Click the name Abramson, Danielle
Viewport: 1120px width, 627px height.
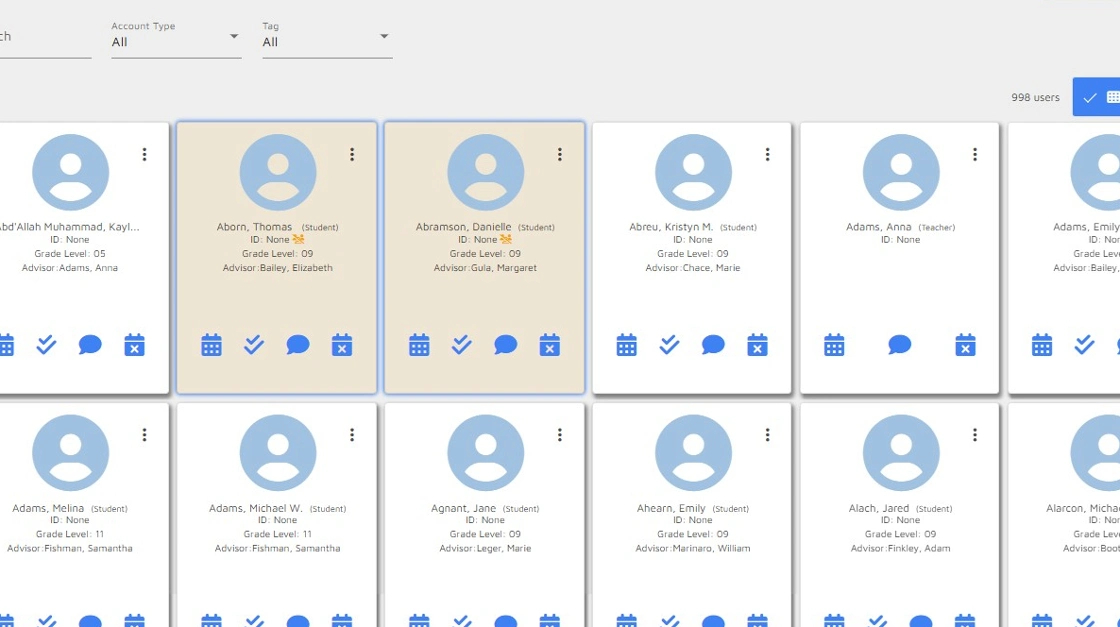click(464, 226)
